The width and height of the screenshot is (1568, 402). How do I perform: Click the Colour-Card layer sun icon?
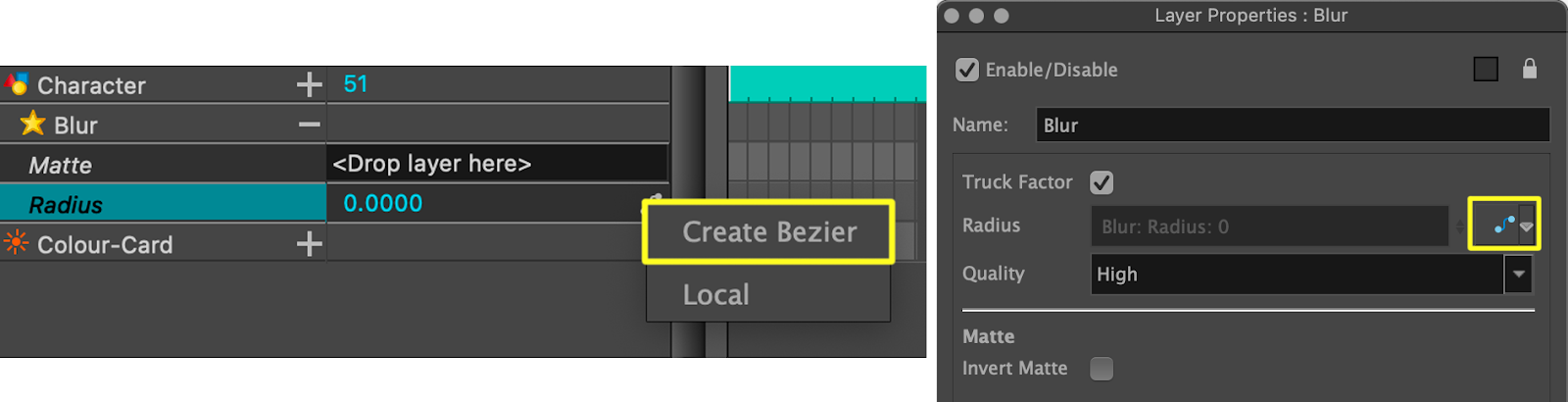(17, 243)
